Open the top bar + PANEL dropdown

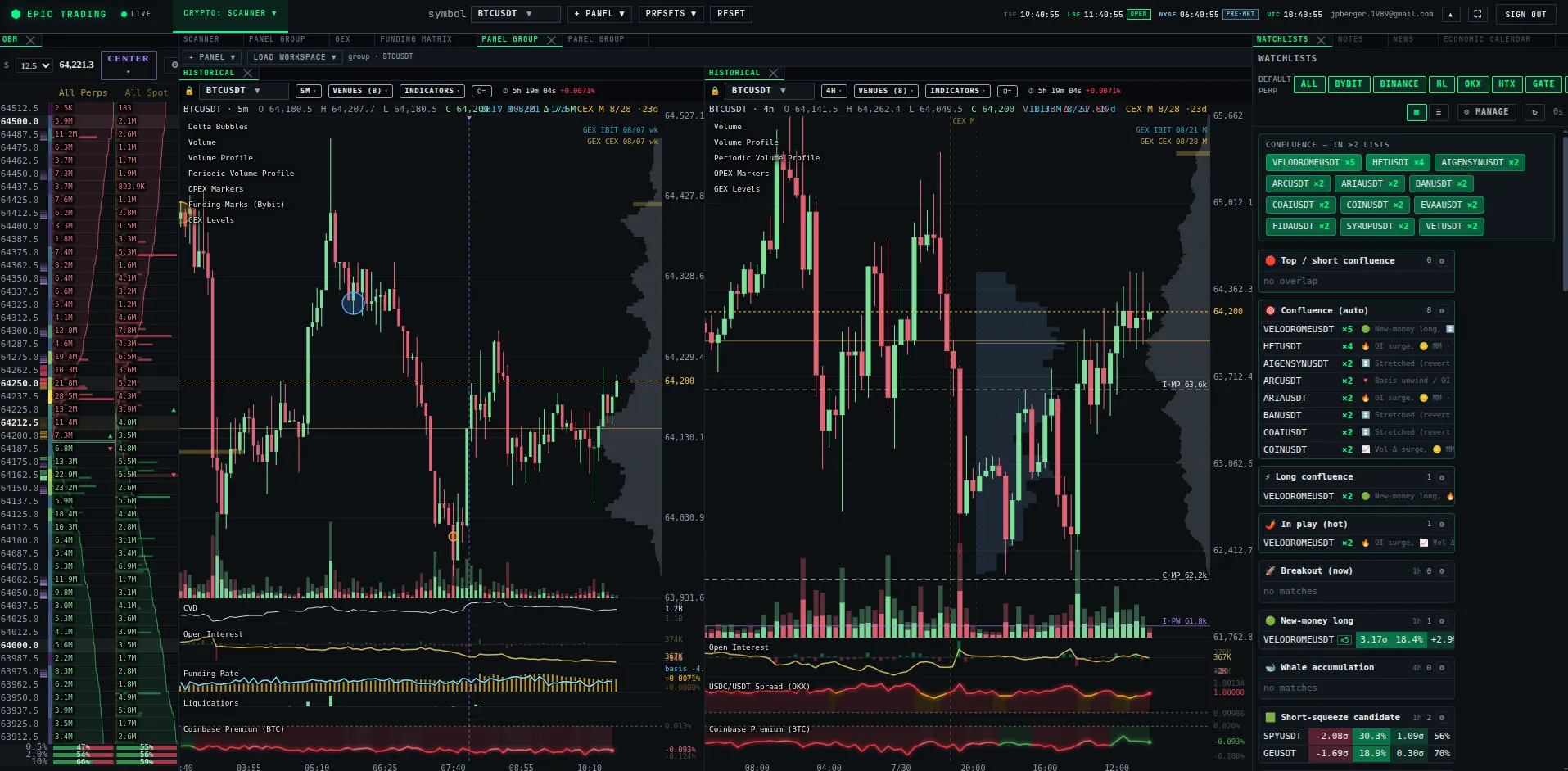click(599, 14)
